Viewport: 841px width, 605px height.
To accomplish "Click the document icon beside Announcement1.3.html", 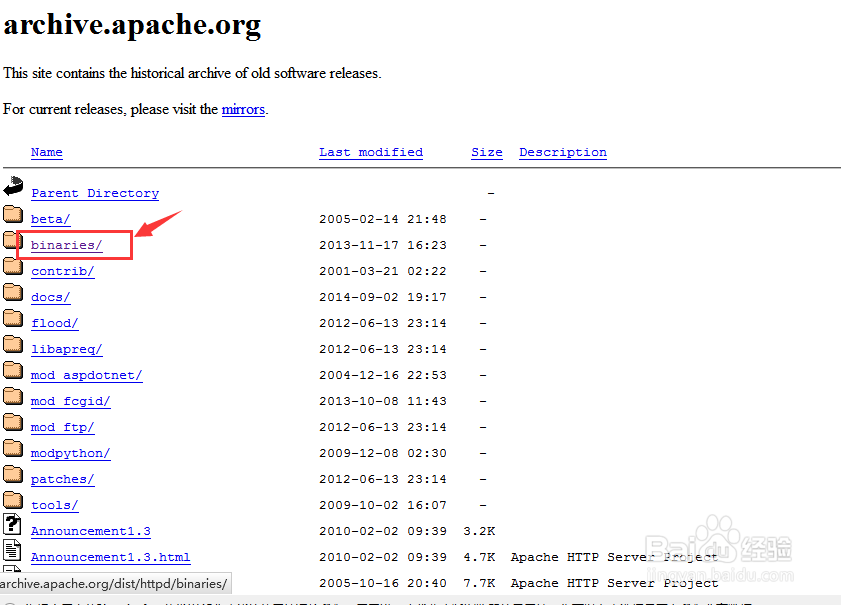I will tap(12, 550).
